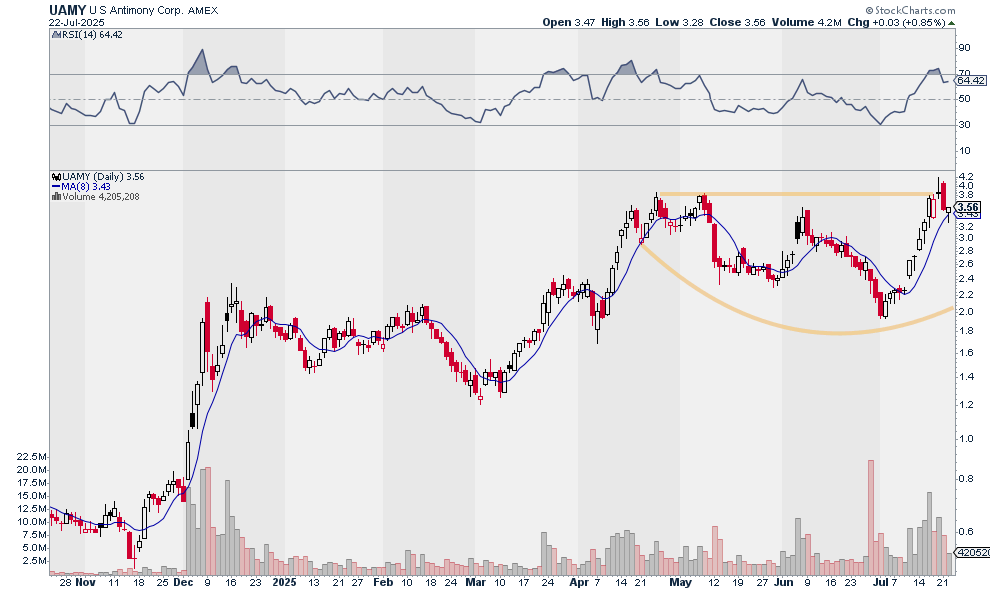Click the AMEX exchange label
This screenshot has height=591, width=990.
click(x=203, y=11)
